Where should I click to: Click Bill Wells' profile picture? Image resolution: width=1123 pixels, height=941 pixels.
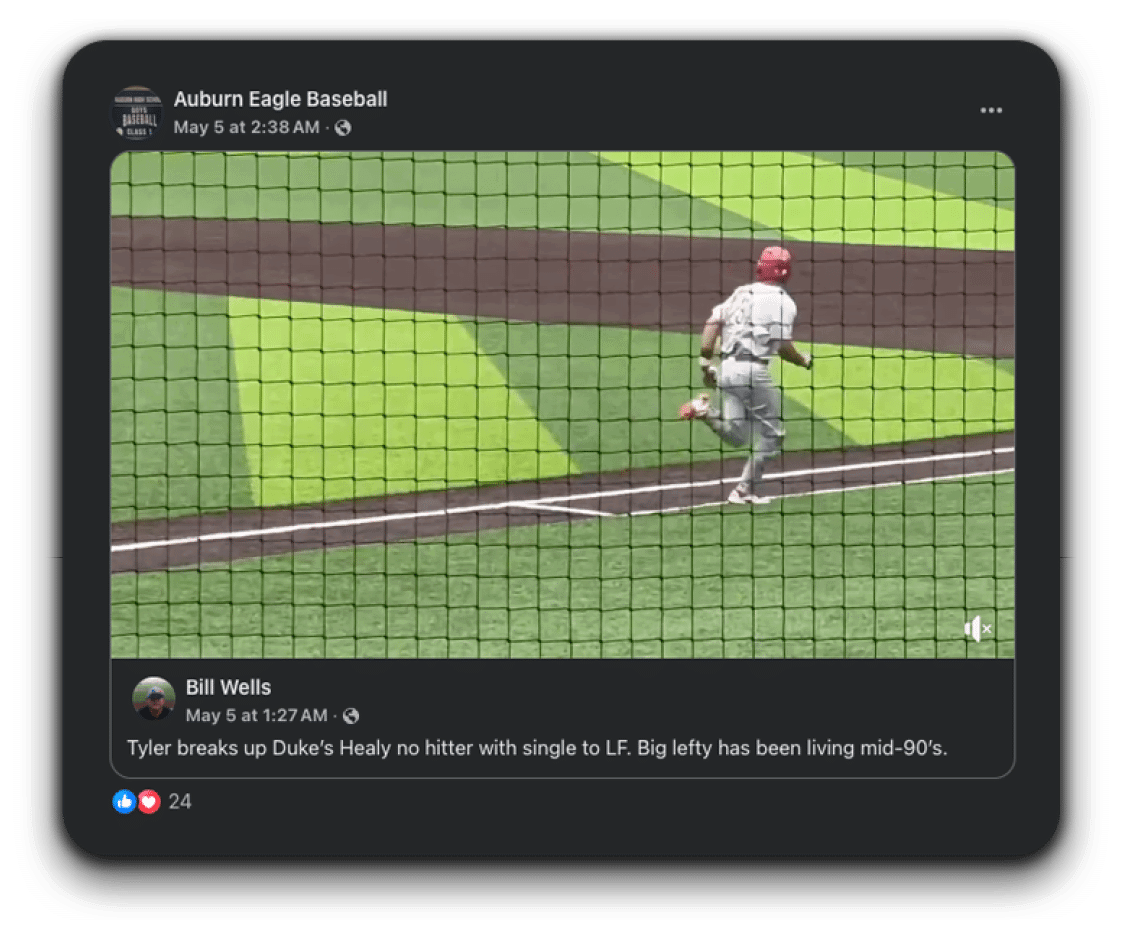tap(154, 698)
